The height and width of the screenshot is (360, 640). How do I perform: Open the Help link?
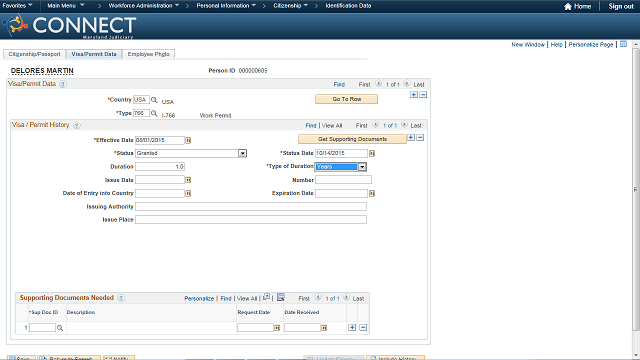point(556,44)
